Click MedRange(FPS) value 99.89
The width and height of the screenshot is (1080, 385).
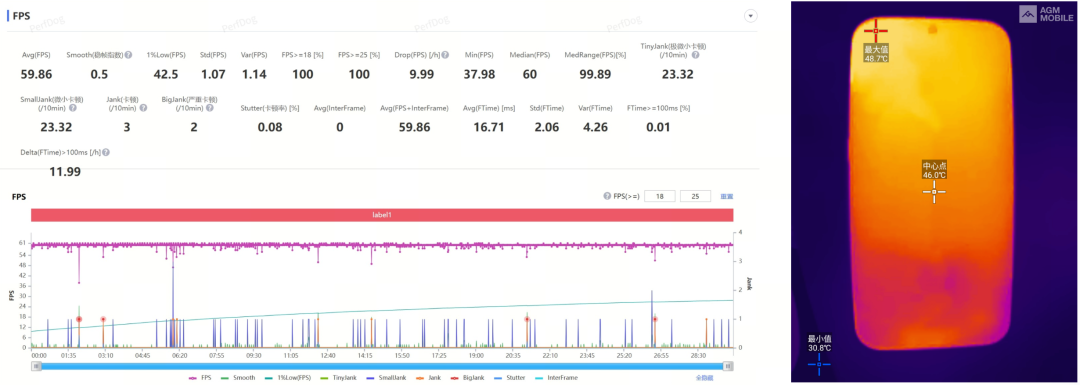tap(595, 74)
